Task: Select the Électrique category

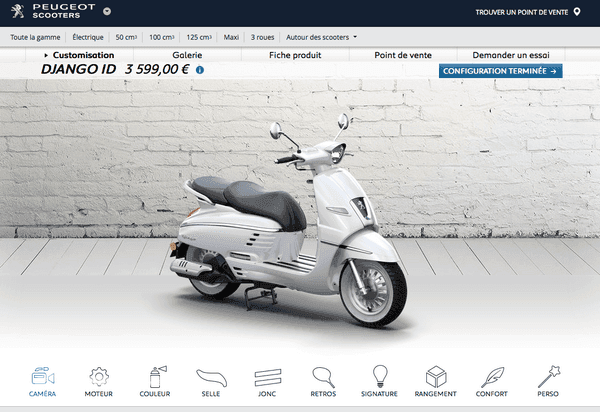Action: point(88,37)
